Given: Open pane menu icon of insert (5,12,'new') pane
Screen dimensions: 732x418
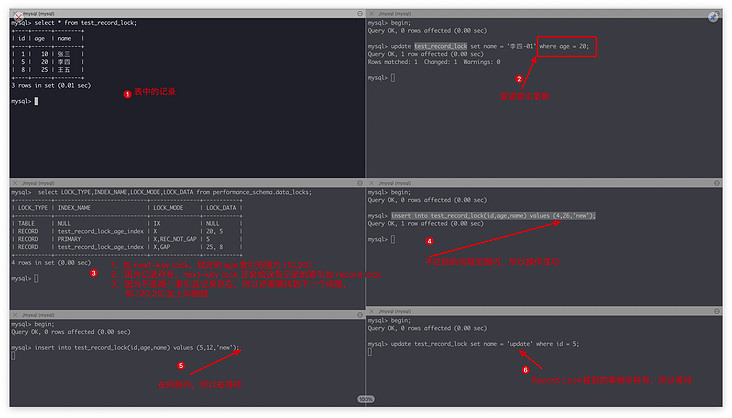Looking at the screenshot, I should click(x=360, y=315).
